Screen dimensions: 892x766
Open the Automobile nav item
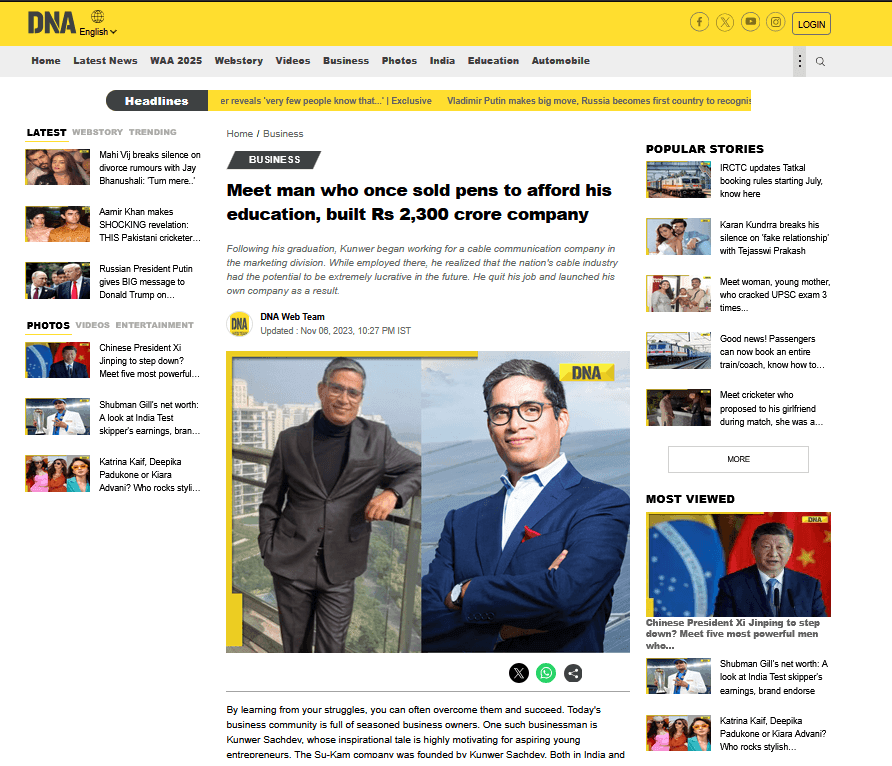[x=560, y=61]
